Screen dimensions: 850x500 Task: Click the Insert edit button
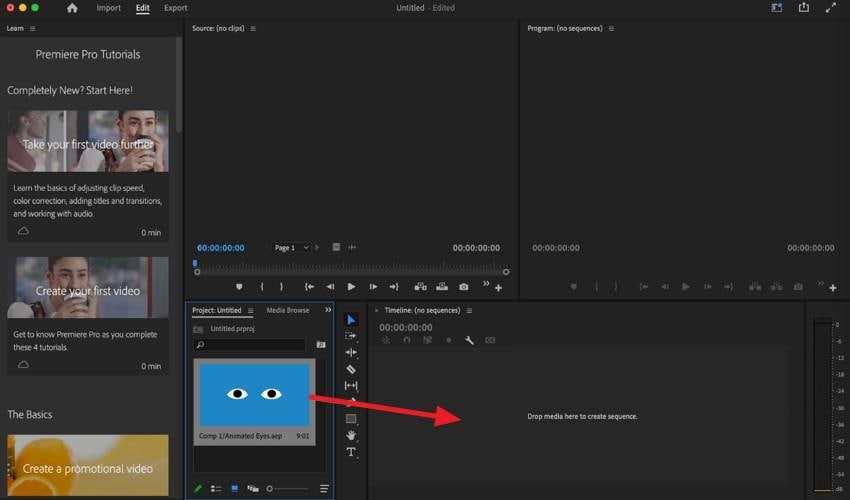[x=420, y=286]
